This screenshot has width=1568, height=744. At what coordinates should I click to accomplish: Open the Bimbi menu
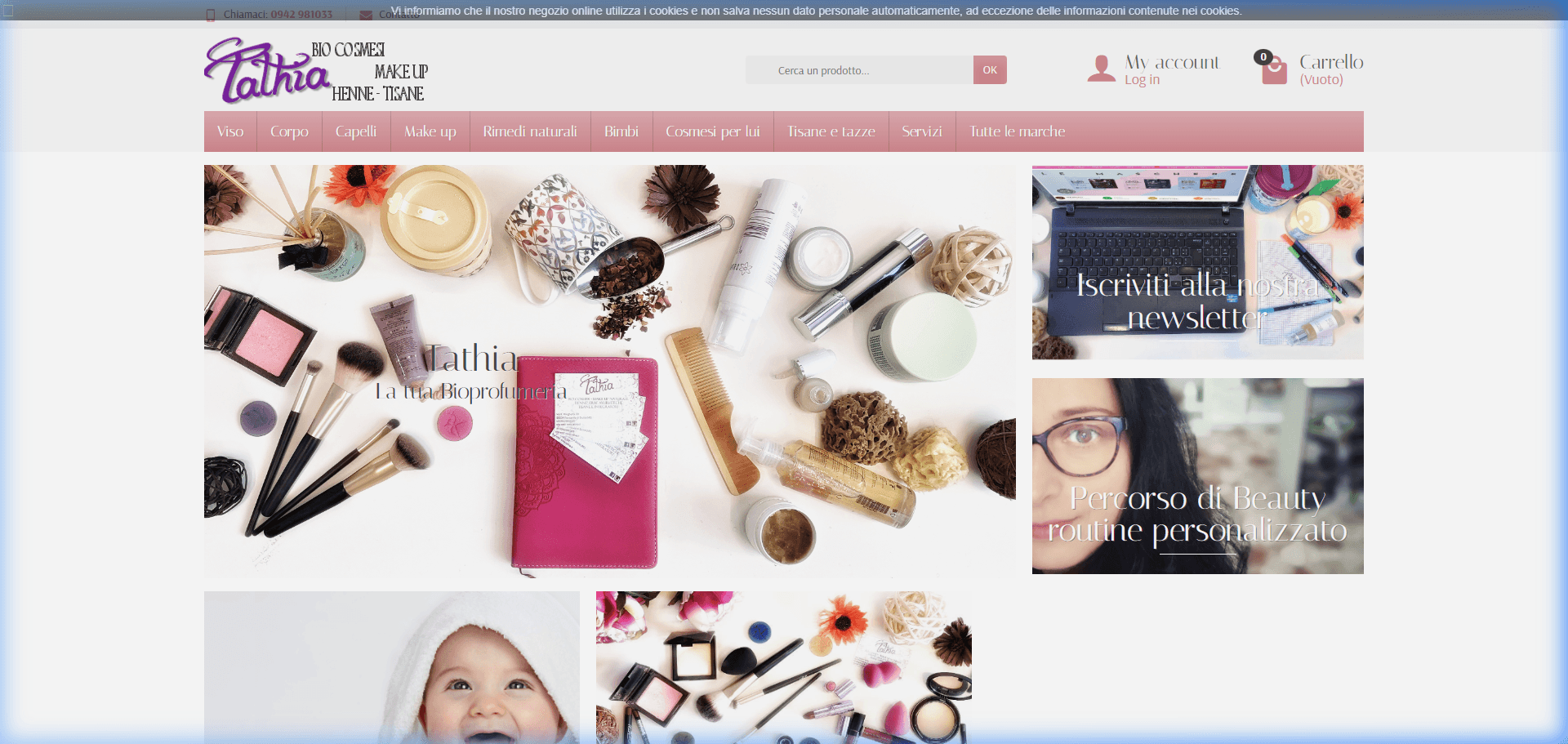pyautogui.click(x=621, y=131)
